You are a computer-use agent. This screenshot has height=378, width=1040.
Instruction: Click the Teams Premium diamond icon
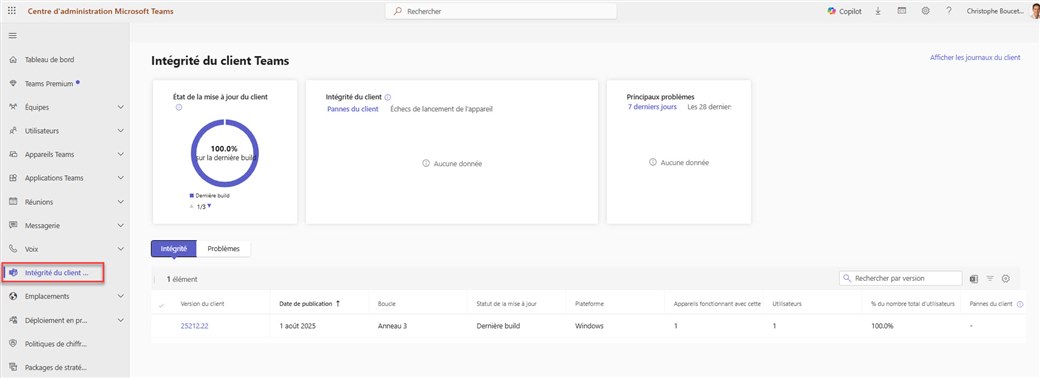[13, 84]
